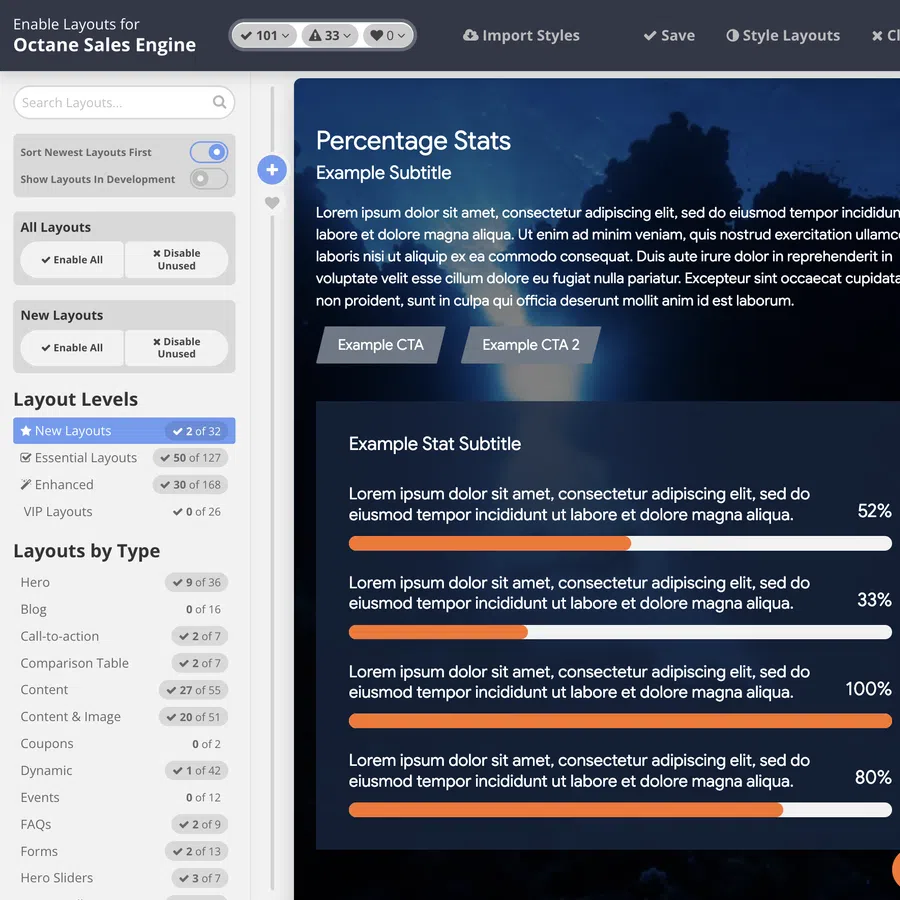Open the Dynamic layout type
This screenshot has width=900, height=900.
click(46, 770)
